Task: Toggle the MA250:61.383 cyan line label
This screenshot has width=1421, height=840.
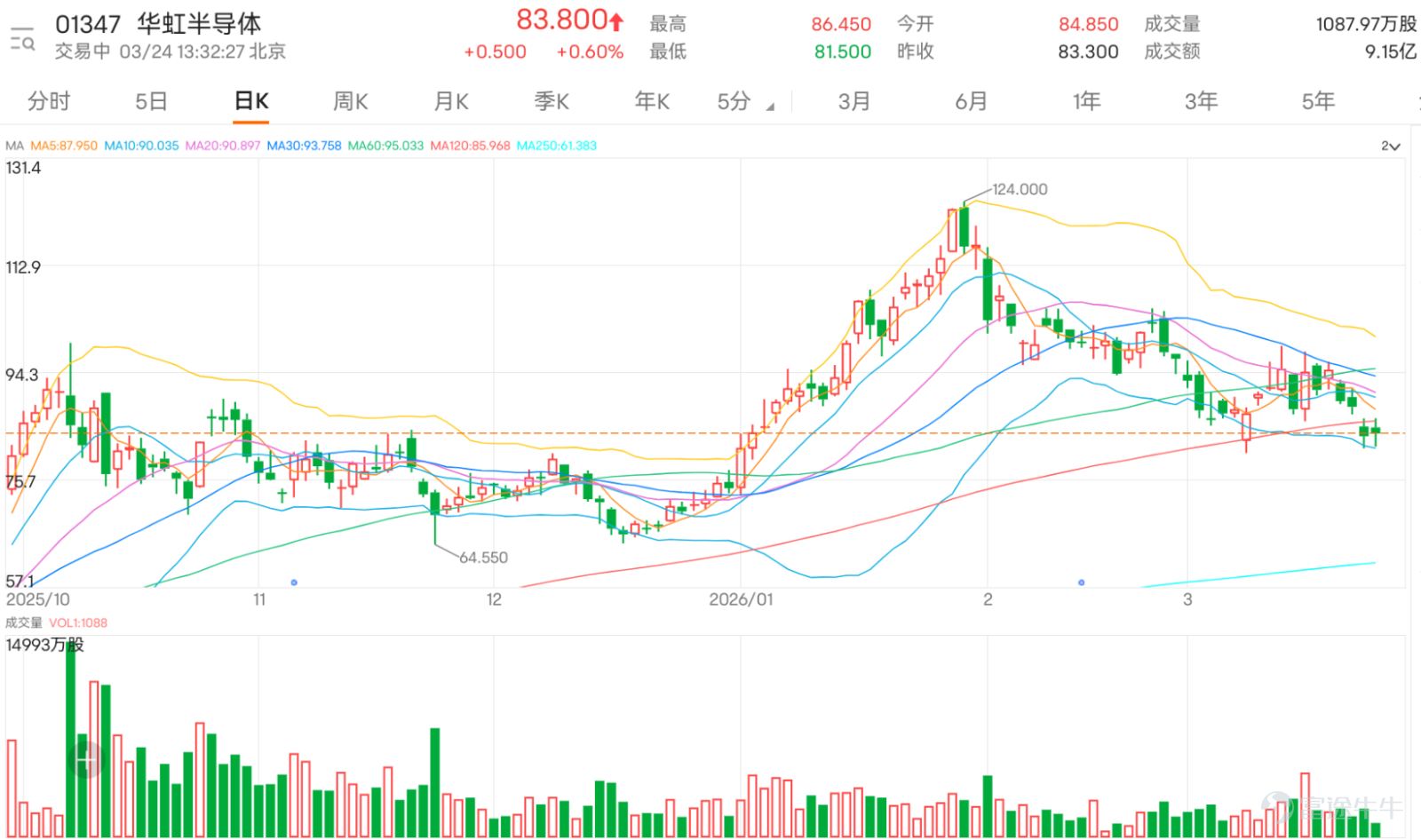Action: [557, 146]
